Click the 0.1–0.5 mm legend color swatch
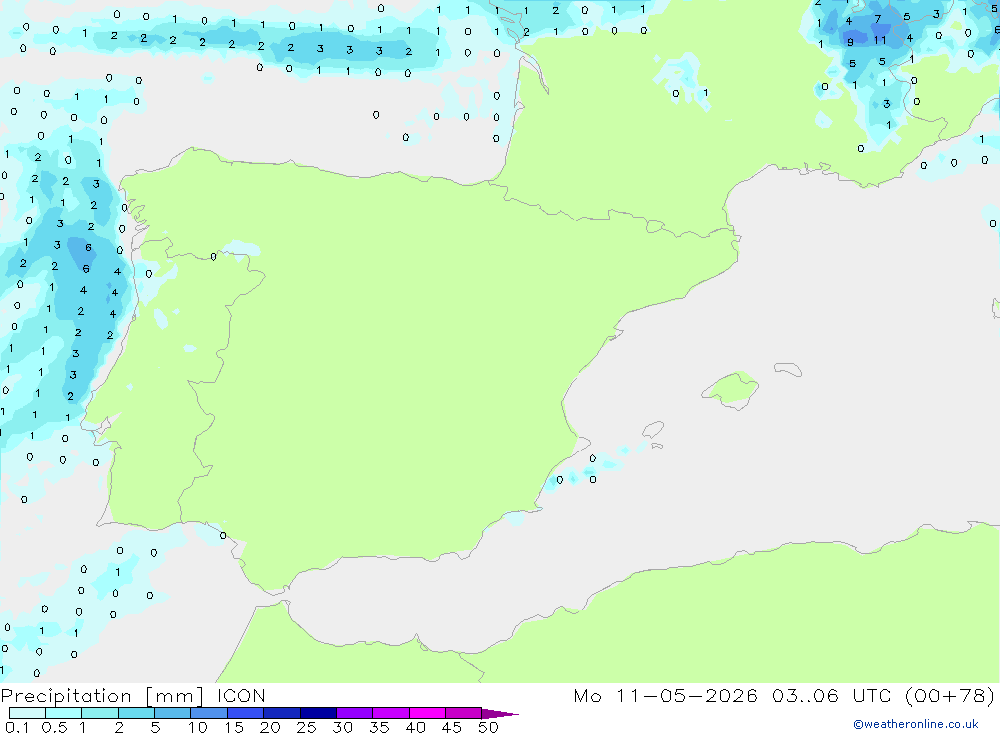This screenshot has height=733, width=1000. pyautogui.click(x=27, y=713)
